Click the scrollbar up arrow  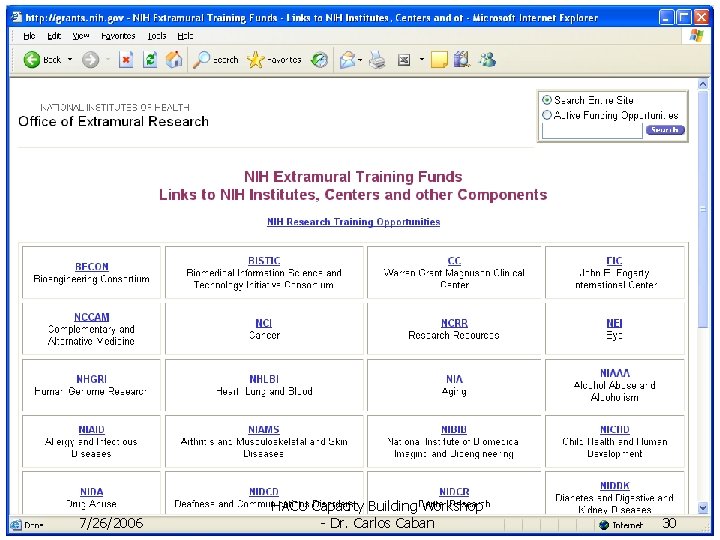[x=703, y=84]
